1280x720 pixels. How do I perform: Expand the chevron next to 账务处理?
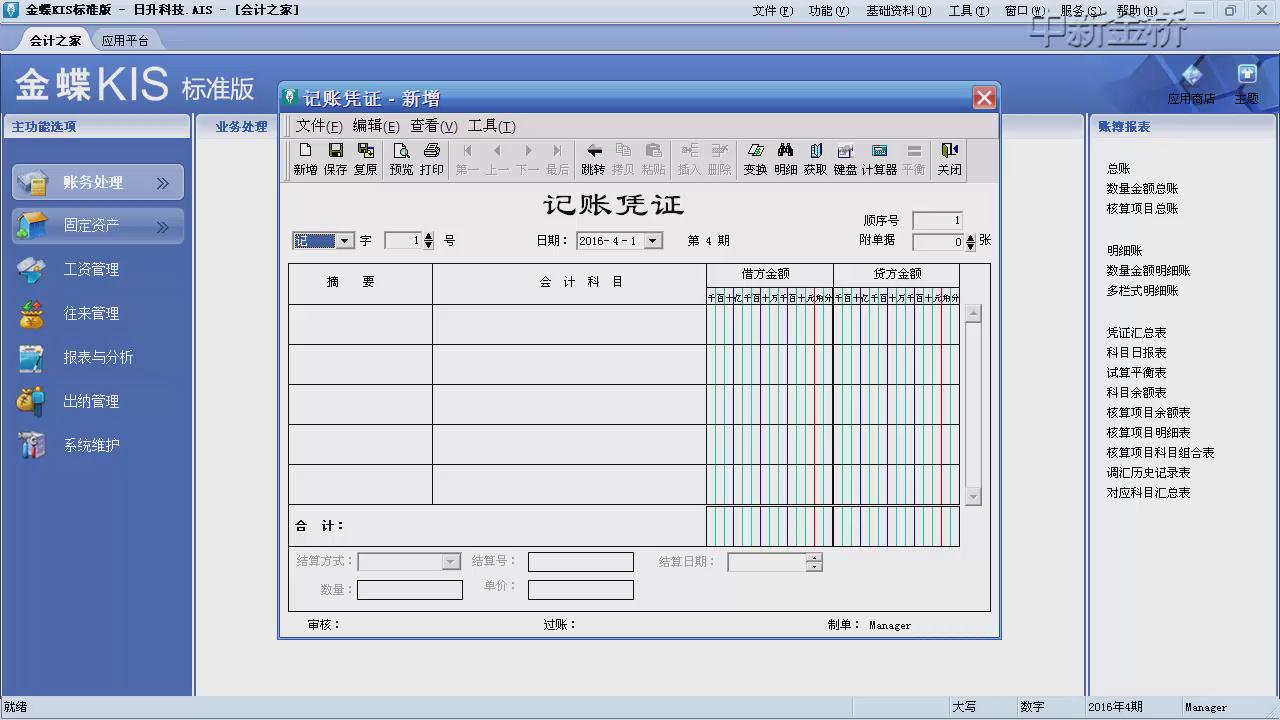point(163,183)
